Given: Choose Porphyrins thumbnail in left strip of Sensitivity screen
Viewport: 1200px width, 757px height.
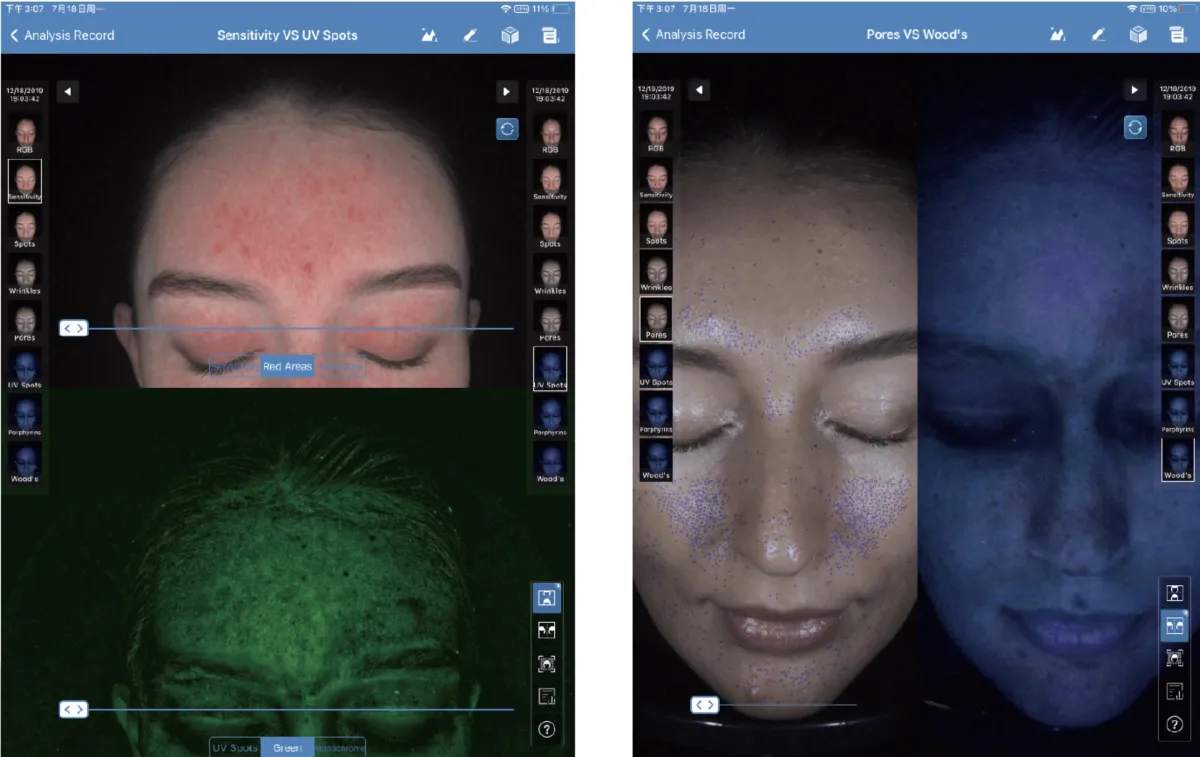Looking at the screenshot, I should (26, 415).
